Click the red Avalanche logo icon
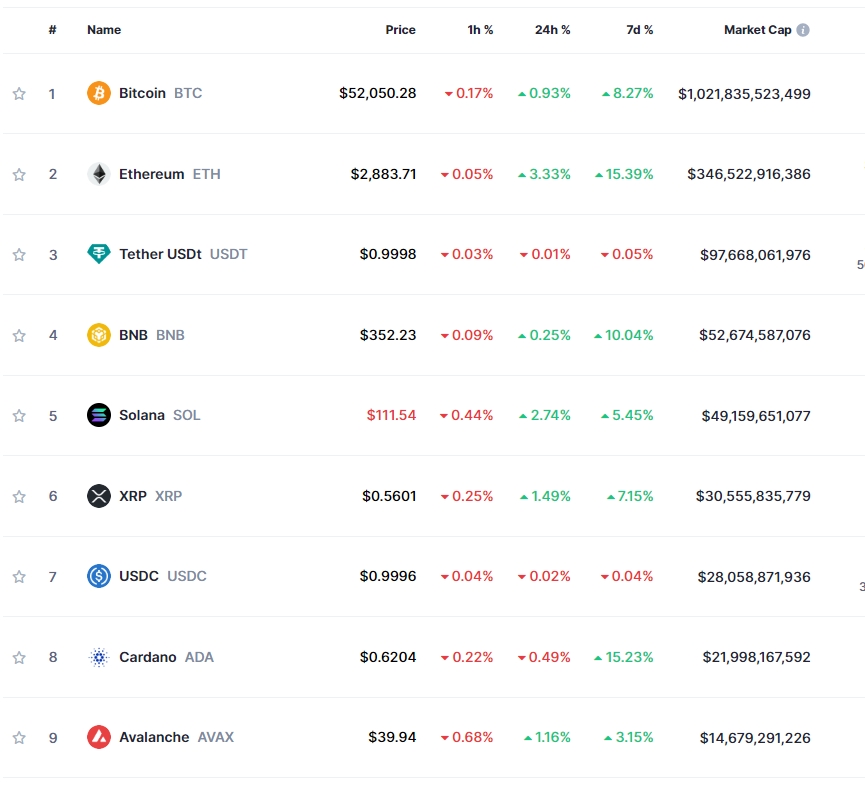 pos(99,737)
